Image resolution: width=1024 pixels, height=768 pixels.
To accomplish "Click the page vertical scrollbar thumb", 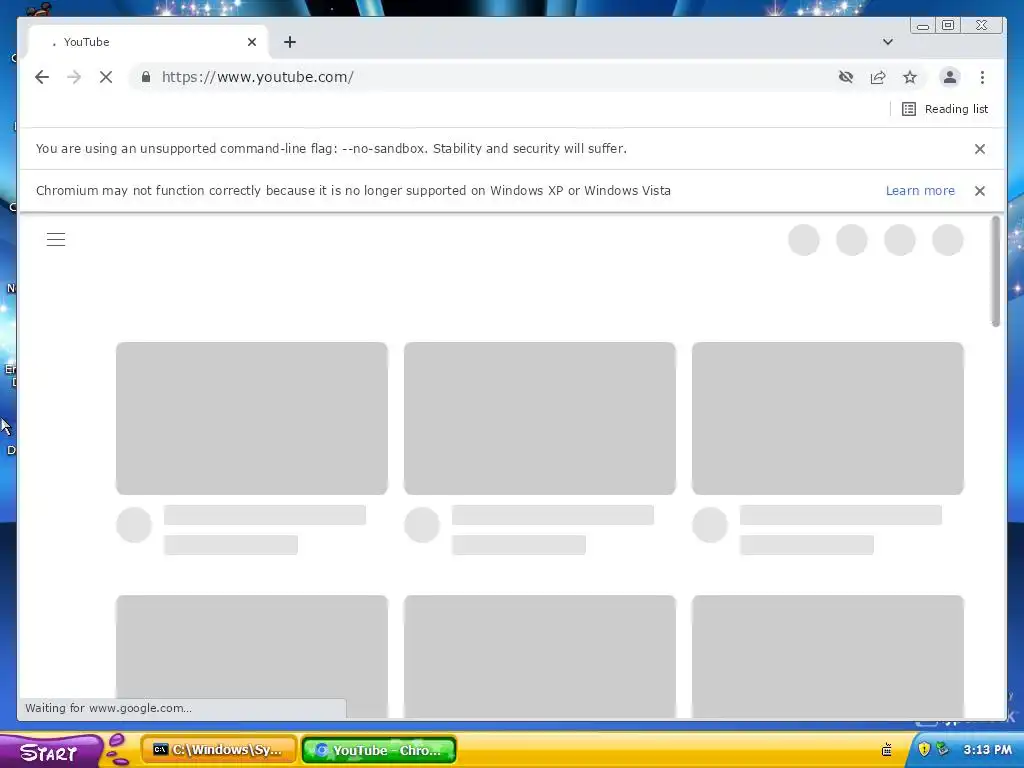I will [x=995, y=271].
